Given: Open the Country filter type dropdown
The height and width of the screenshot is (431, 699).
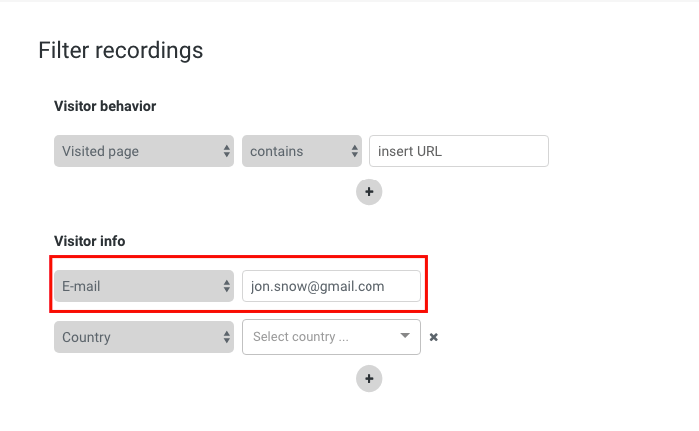Looking at the screenshot, I should click(144, 337).
